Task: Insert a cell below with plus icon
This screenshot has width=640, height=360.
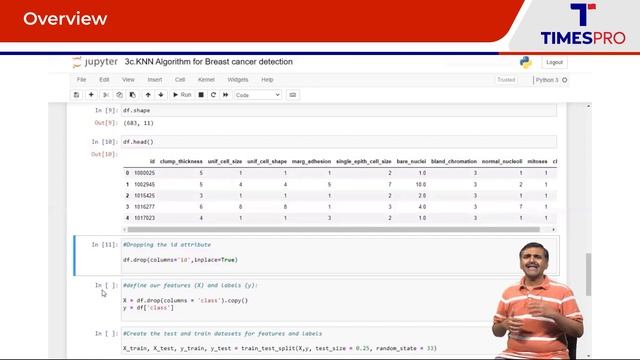Action: pos(91,95)
